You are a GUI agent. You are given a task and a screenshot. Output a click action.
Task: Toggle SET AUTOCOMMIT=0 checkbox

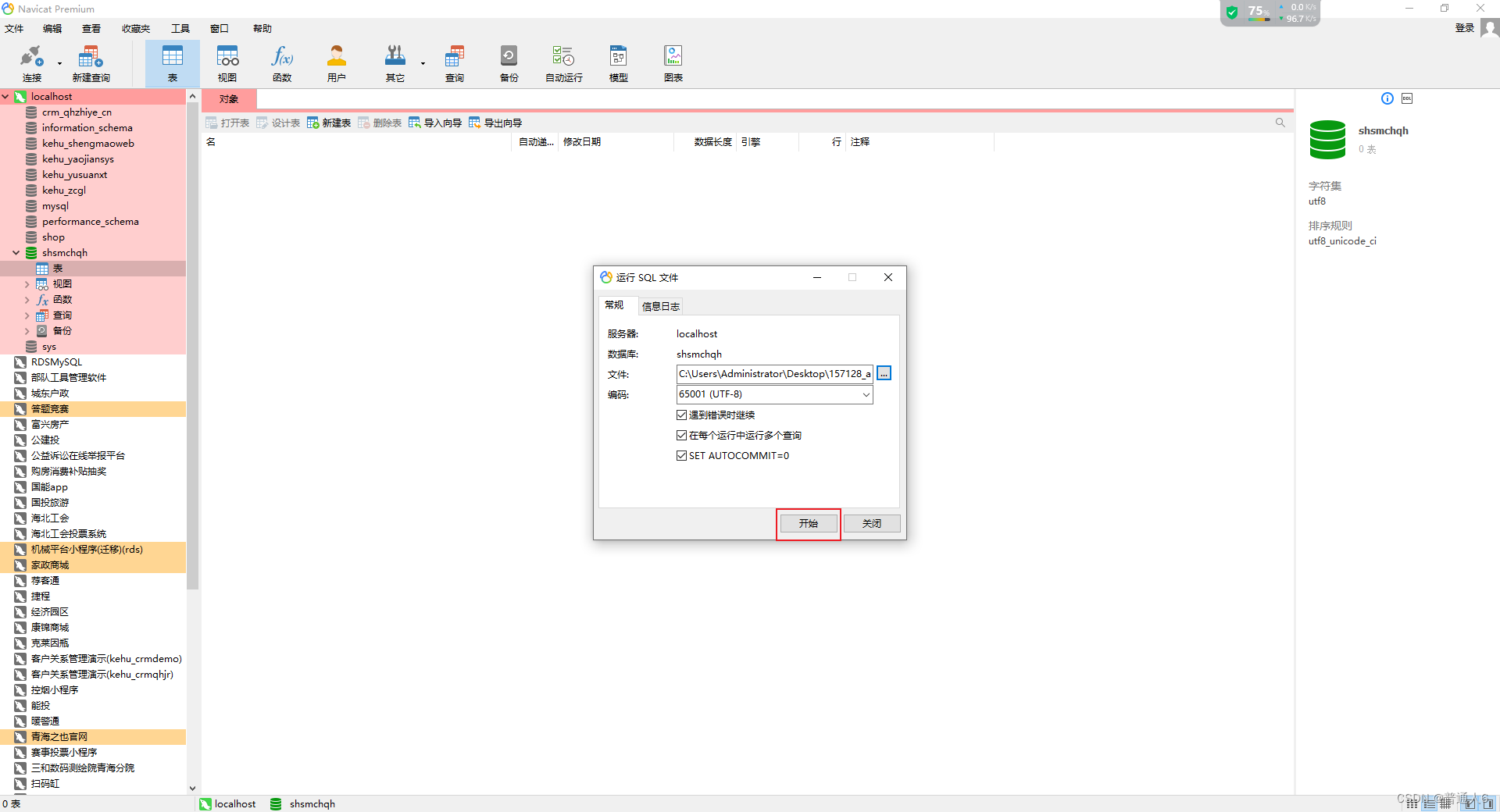coord(681,455)
